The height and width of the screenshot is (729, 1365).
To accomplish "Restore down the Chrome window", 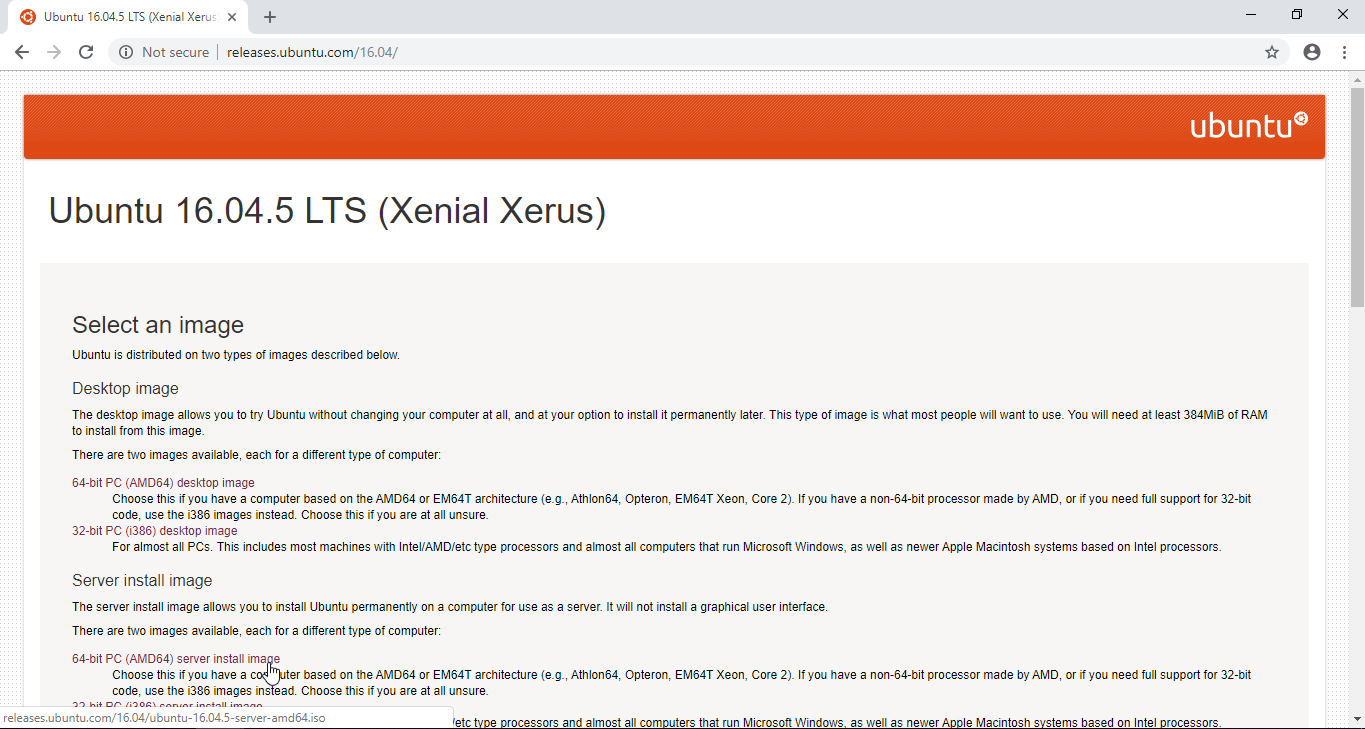I will click(x=1297, y=14).
